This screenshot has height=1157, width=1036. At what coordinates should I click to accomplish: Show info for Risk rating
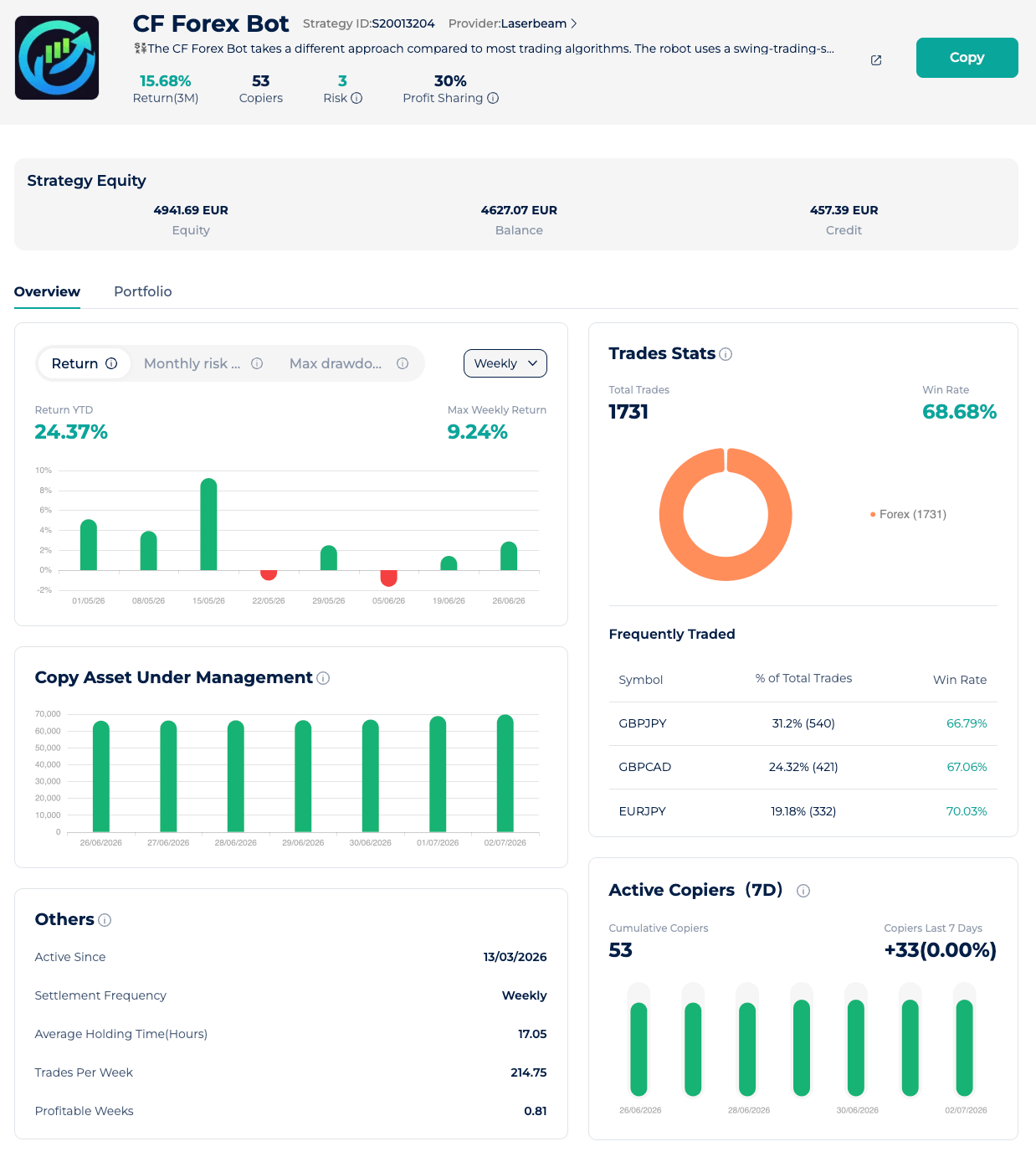point(356,98)
